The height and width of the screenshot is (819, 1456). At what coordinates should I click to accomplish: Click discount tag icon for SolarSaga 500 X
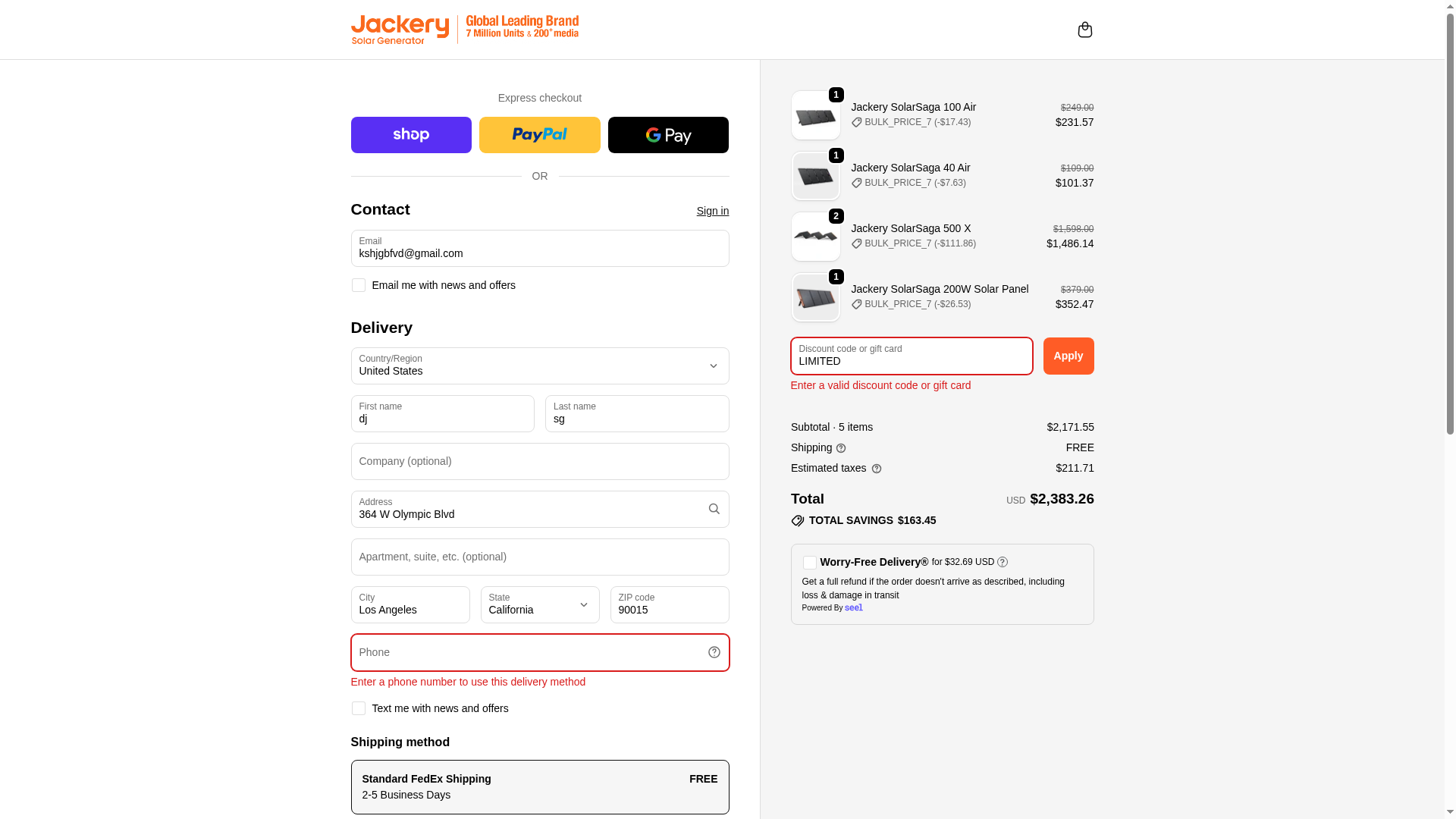pos(857,243)
